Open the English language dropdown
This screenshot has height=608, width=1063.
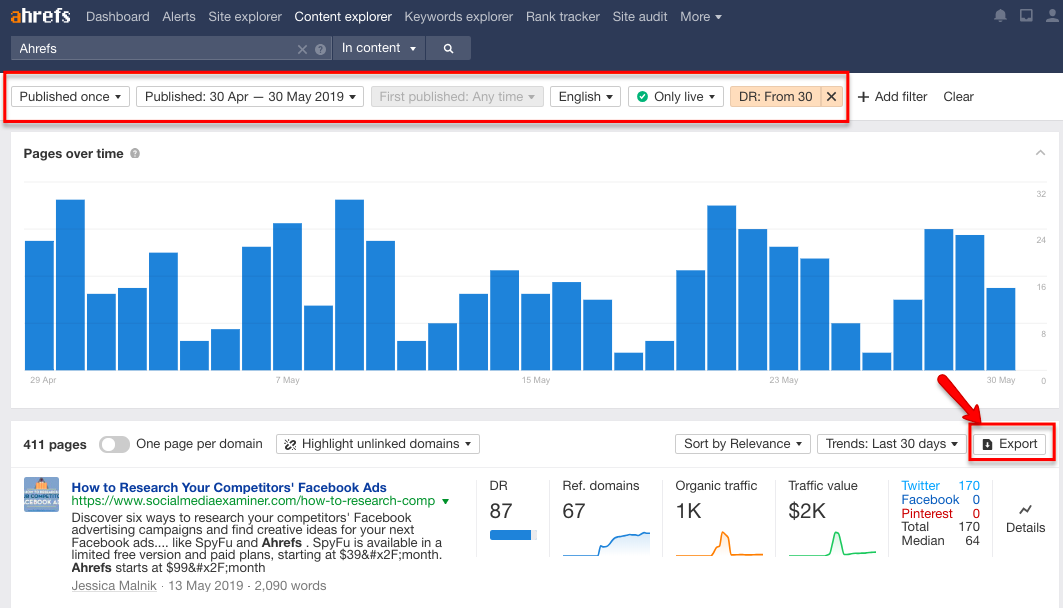coord(585,97)
